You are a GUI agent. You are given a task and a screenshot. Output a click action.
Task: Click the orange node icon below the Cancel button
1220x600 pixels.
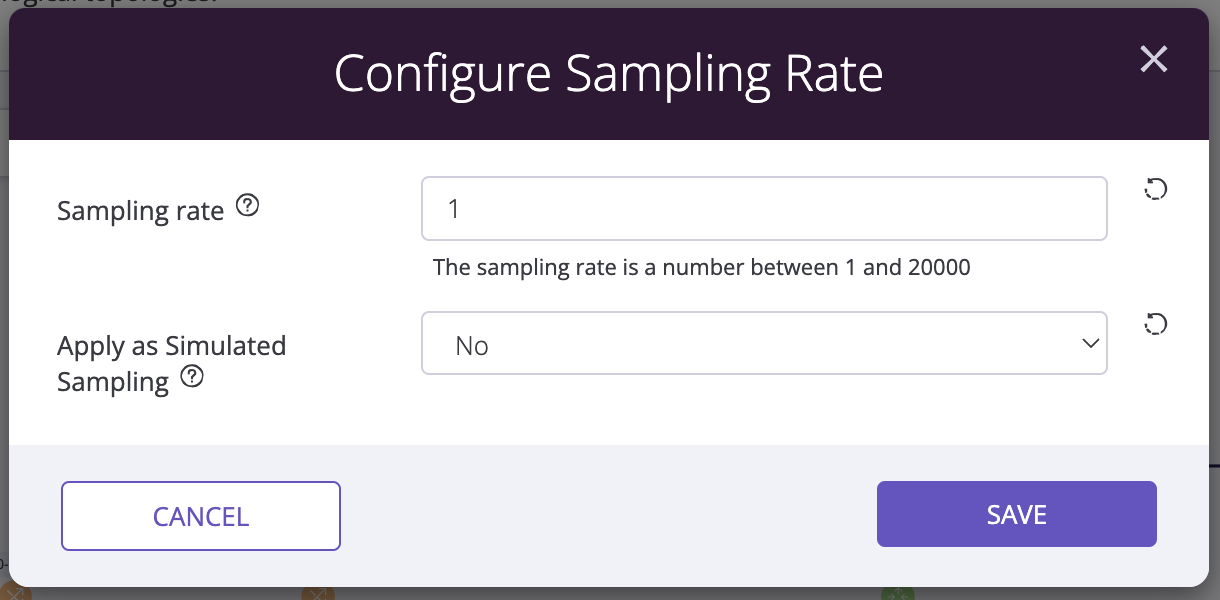click(317, 593)
